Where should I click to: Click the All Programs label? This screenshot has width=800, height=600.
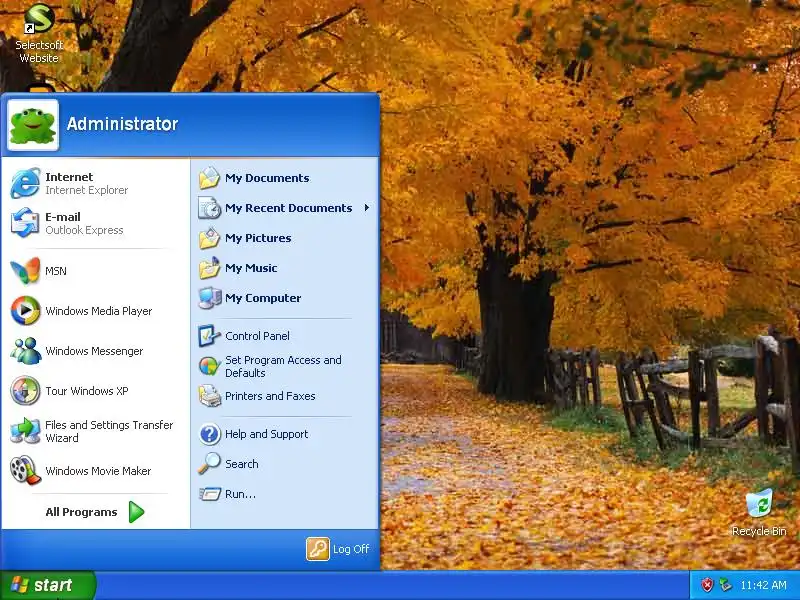tap(81, 512)
